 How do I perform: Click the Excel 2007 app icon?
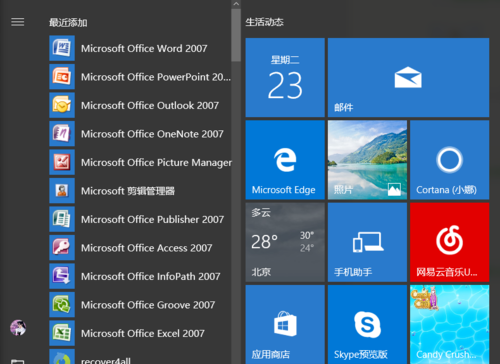62,333
